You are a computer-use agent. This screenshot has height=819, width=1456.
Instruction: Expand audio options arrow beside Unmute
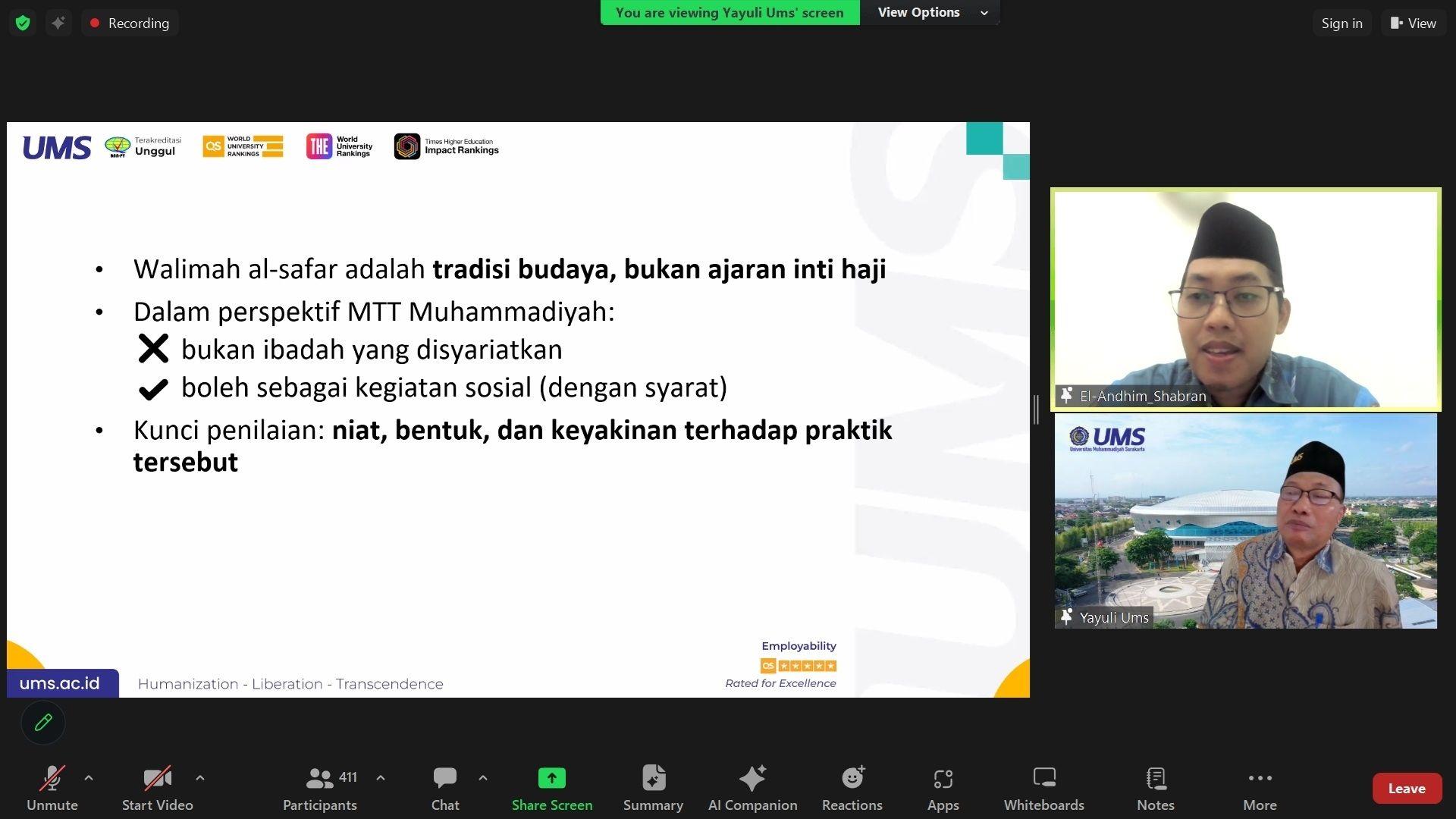pos(89,777)
